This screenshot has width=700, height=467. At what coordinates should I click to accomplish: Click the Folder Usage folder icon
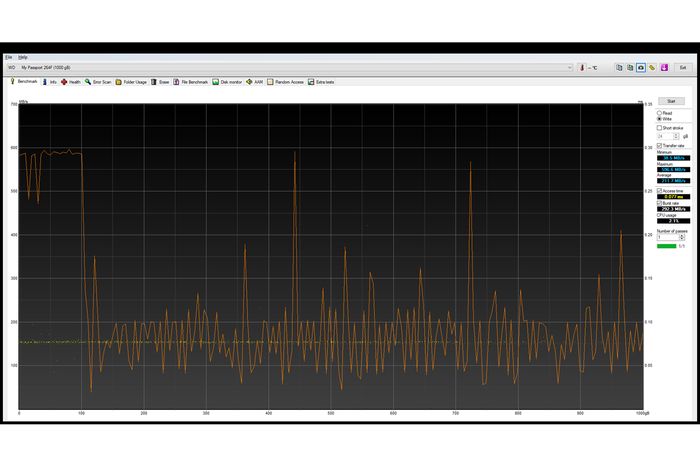118,82
